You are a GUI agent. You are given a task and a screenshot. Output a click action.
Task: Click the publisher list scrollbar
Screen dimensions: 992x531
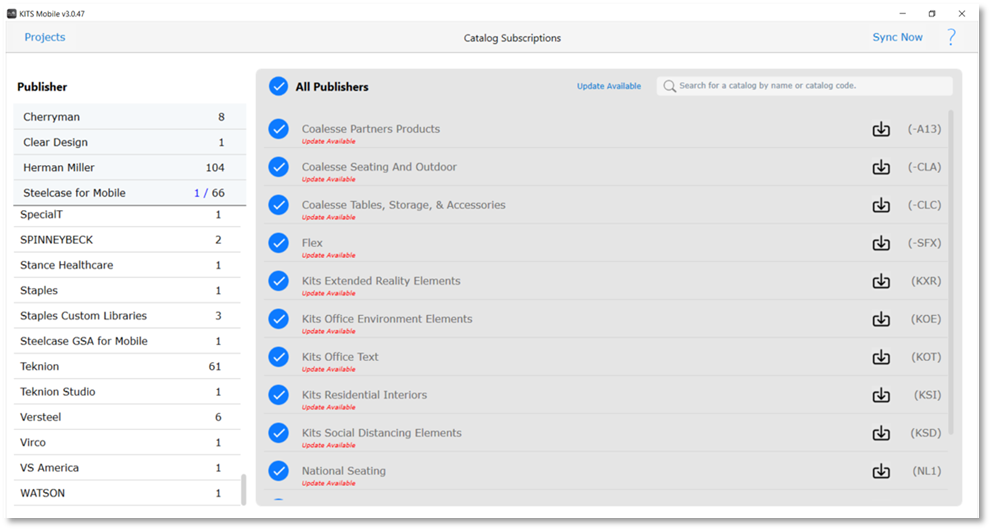pos(244,489)
